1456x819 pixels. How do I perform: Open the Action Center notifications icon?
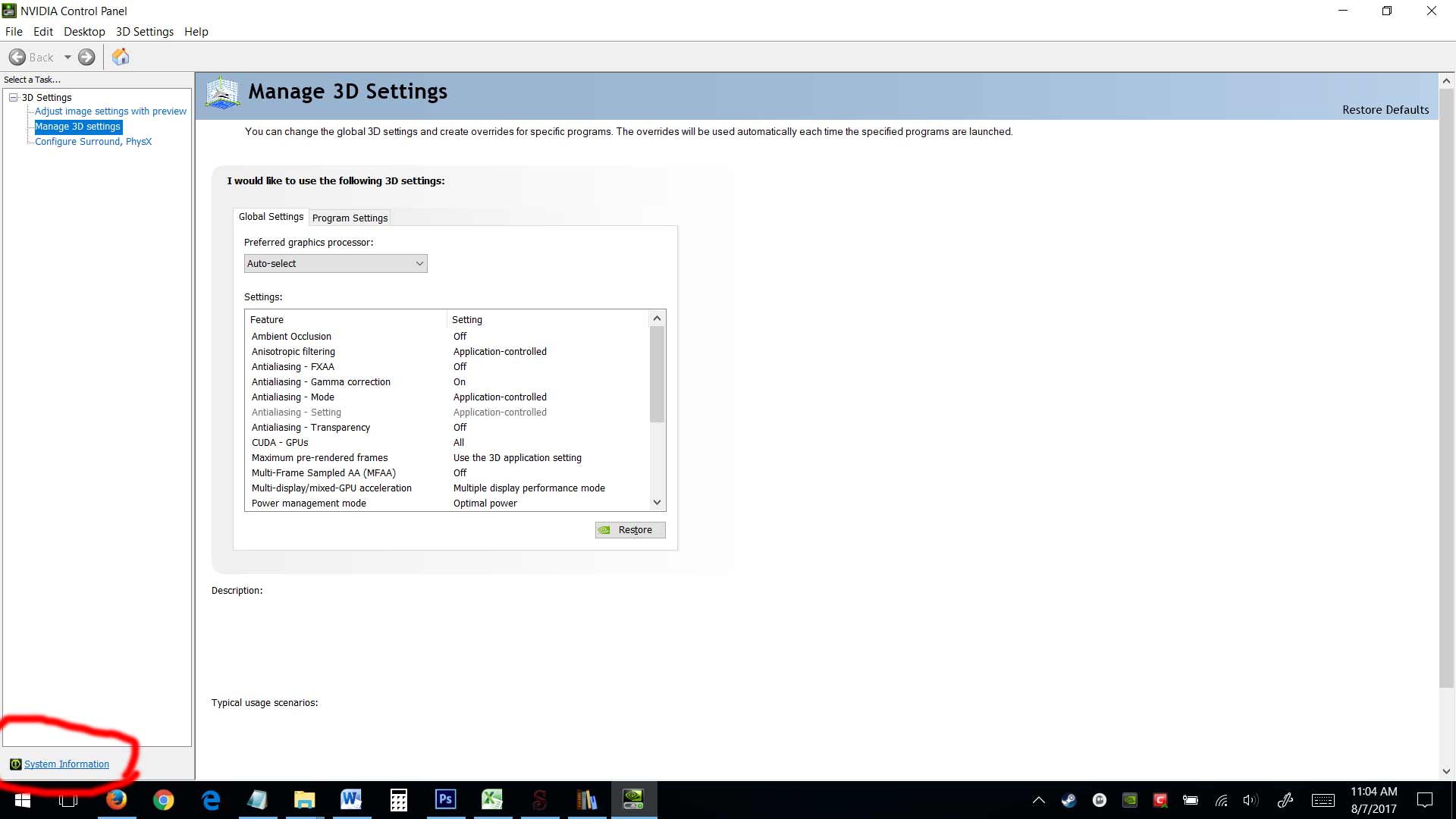(1425, 800)
